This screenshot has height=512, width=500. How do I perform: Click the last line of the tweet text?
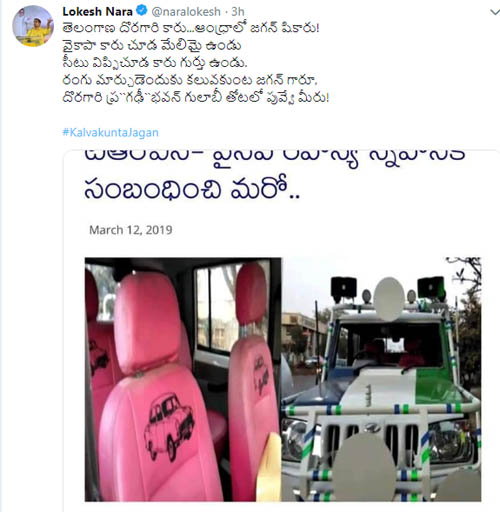(196, 98)
